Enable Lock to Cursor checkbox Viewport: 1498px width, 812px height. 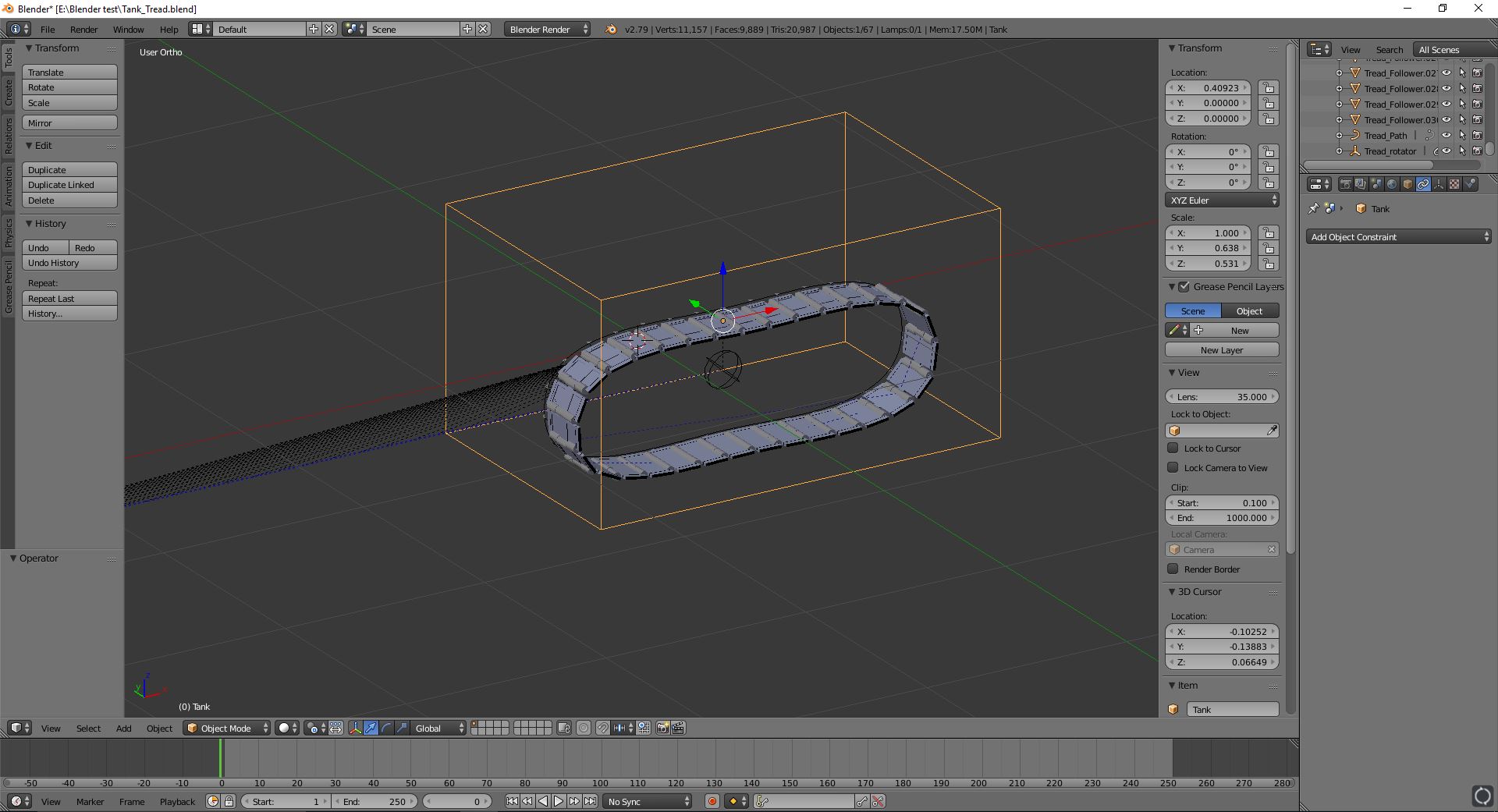coord(1173,448)
